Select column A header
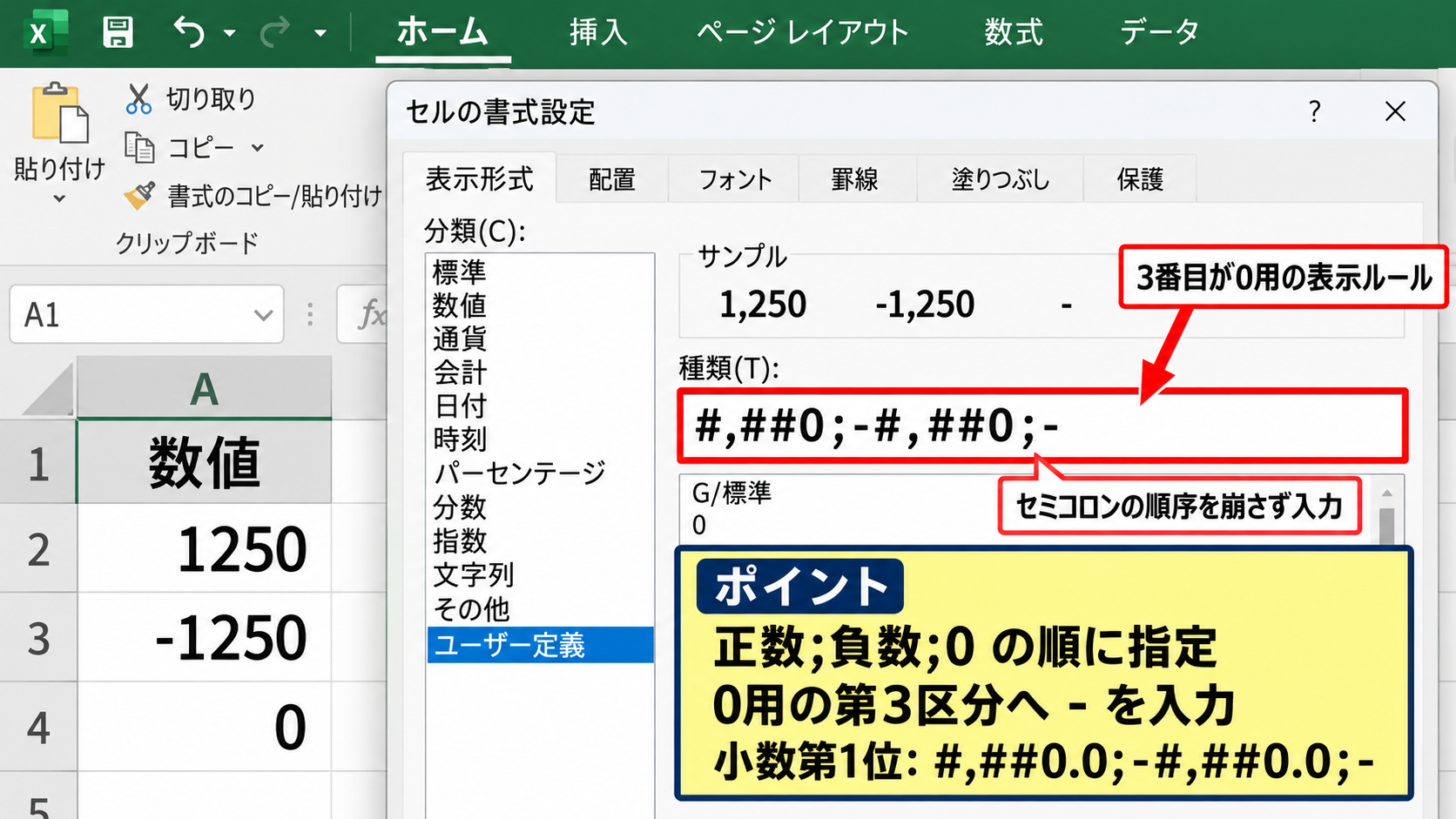This screenshot has width=1456, height=819. point(204,388)
